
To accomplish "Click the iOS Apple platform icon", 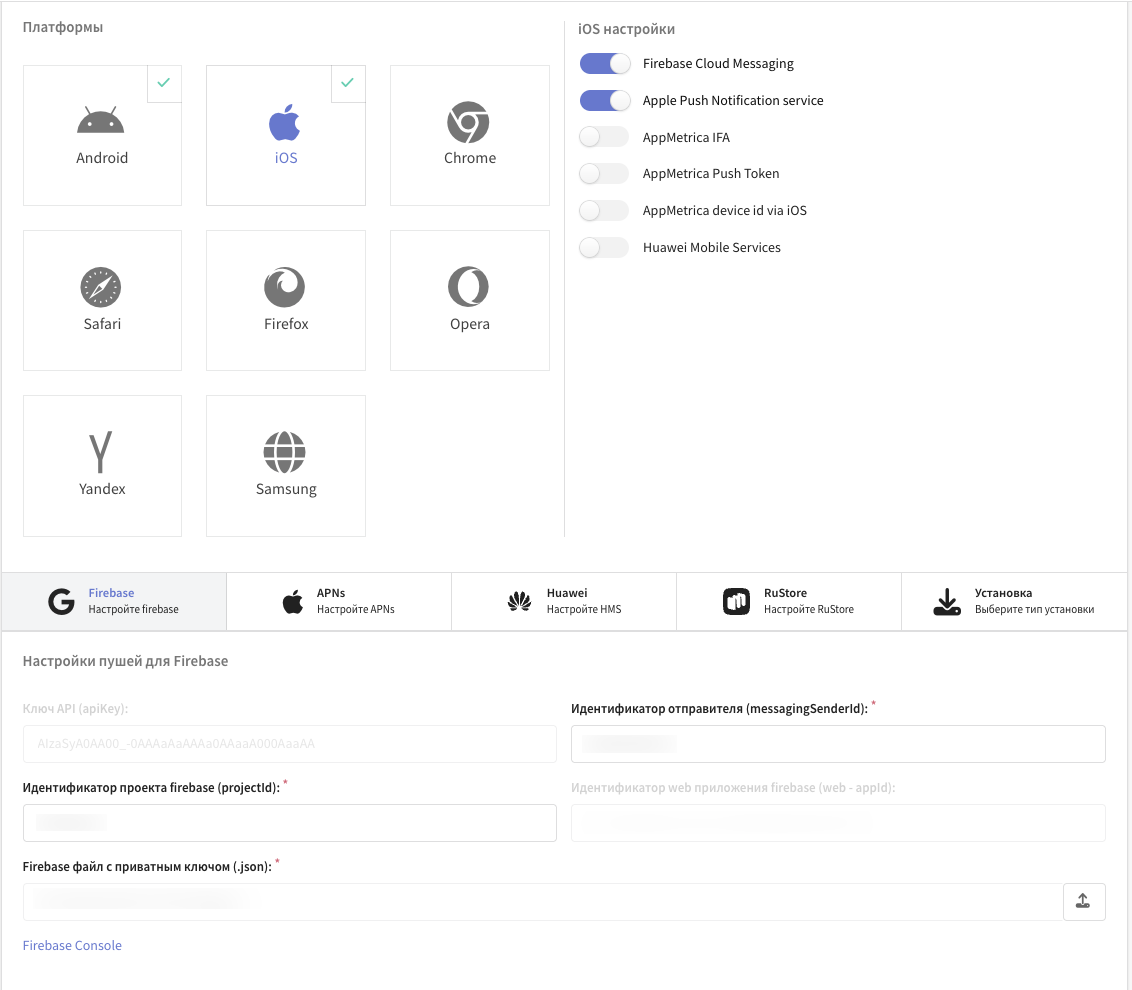I will [285, 123].
